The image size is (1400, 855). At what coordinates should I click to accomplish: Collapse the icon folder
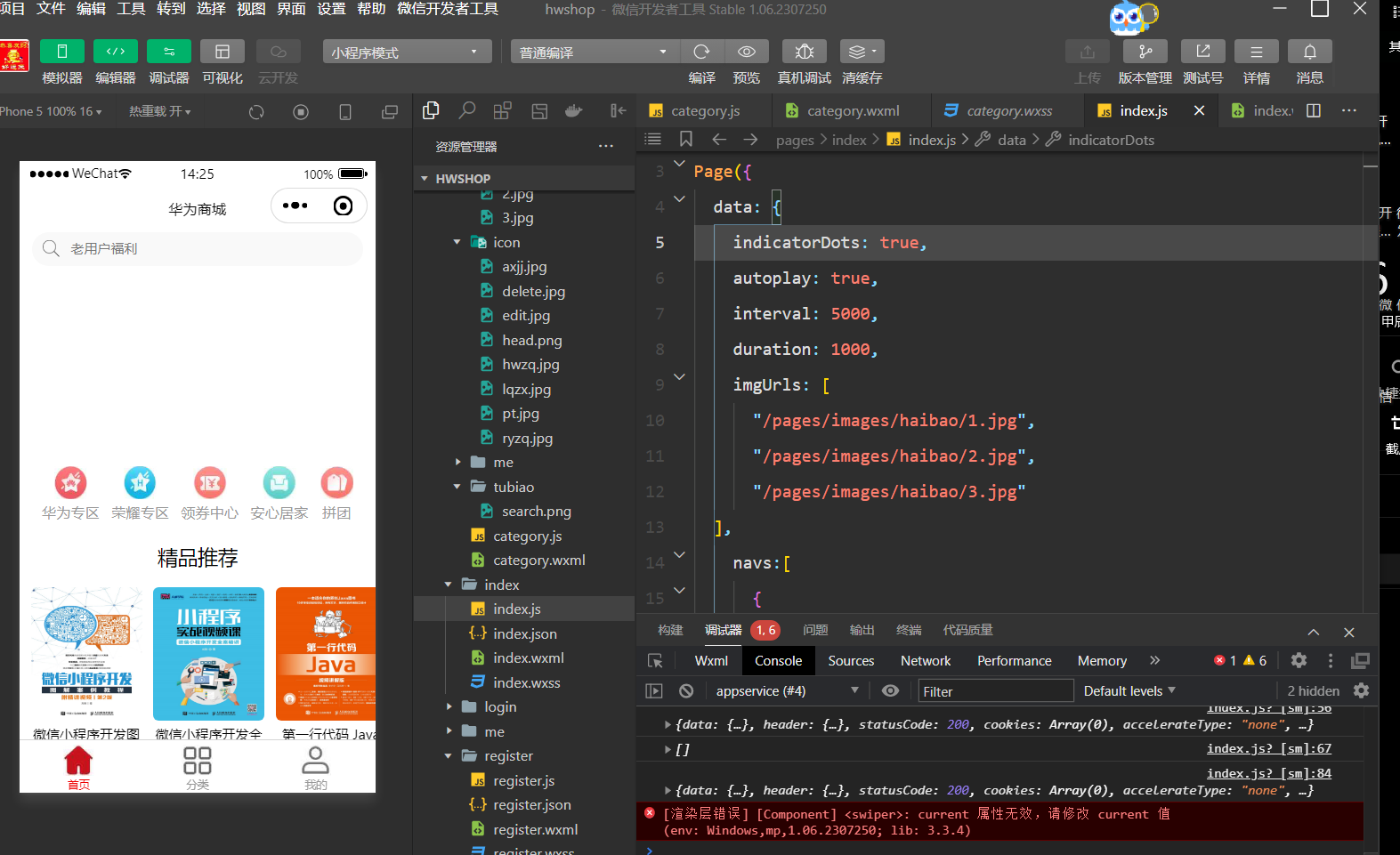457,242
